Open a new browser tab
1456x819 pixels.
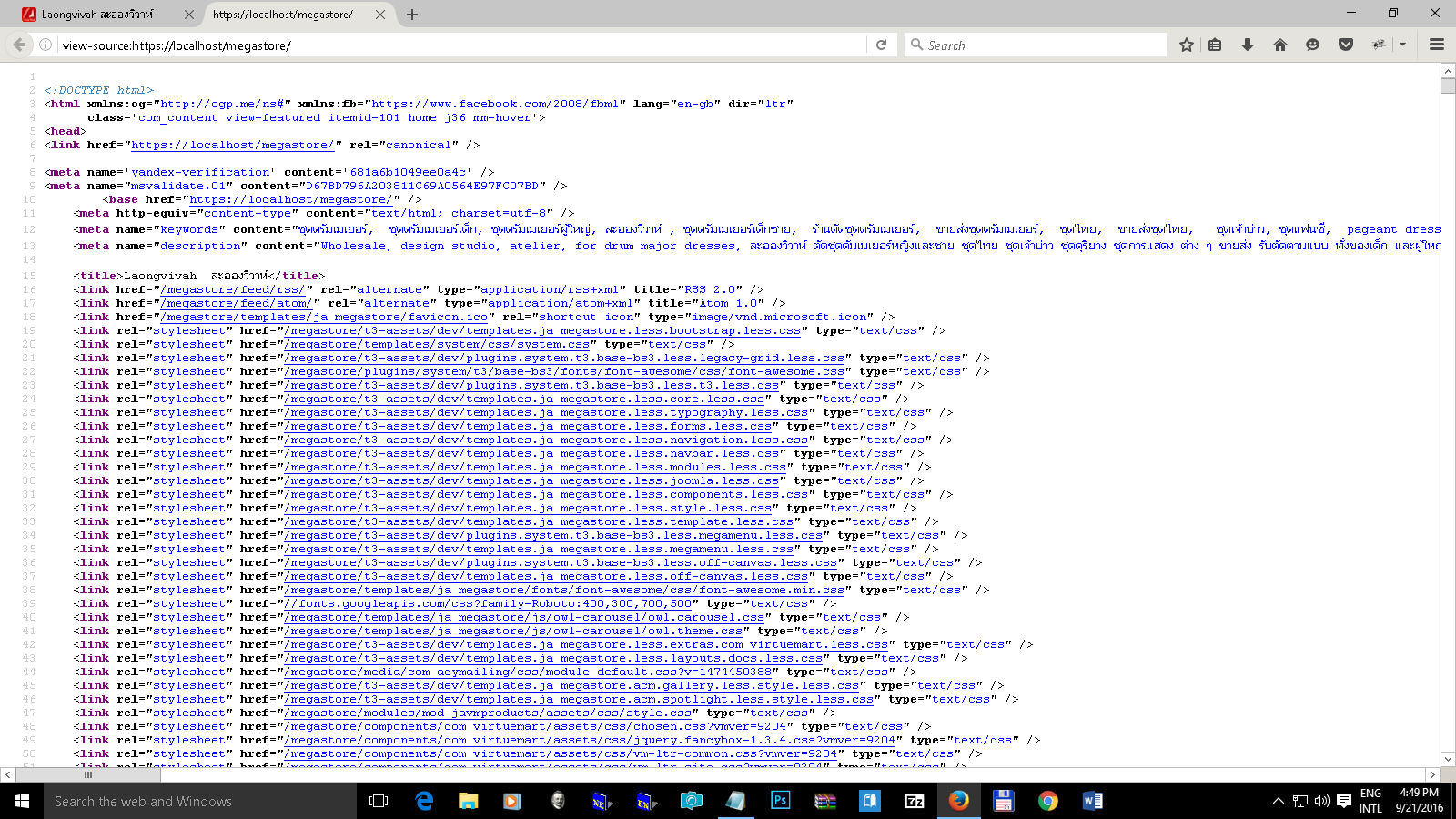(x=412, y=15)
